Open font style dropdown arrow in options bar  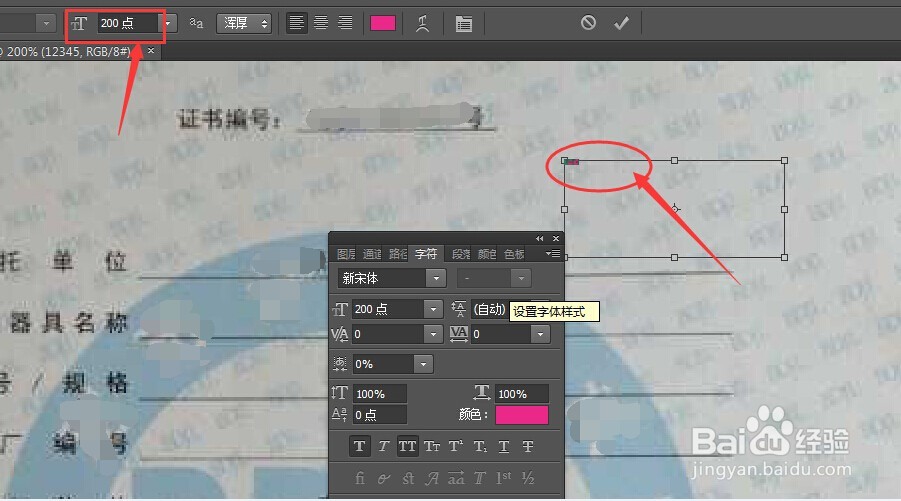point(46,23)
